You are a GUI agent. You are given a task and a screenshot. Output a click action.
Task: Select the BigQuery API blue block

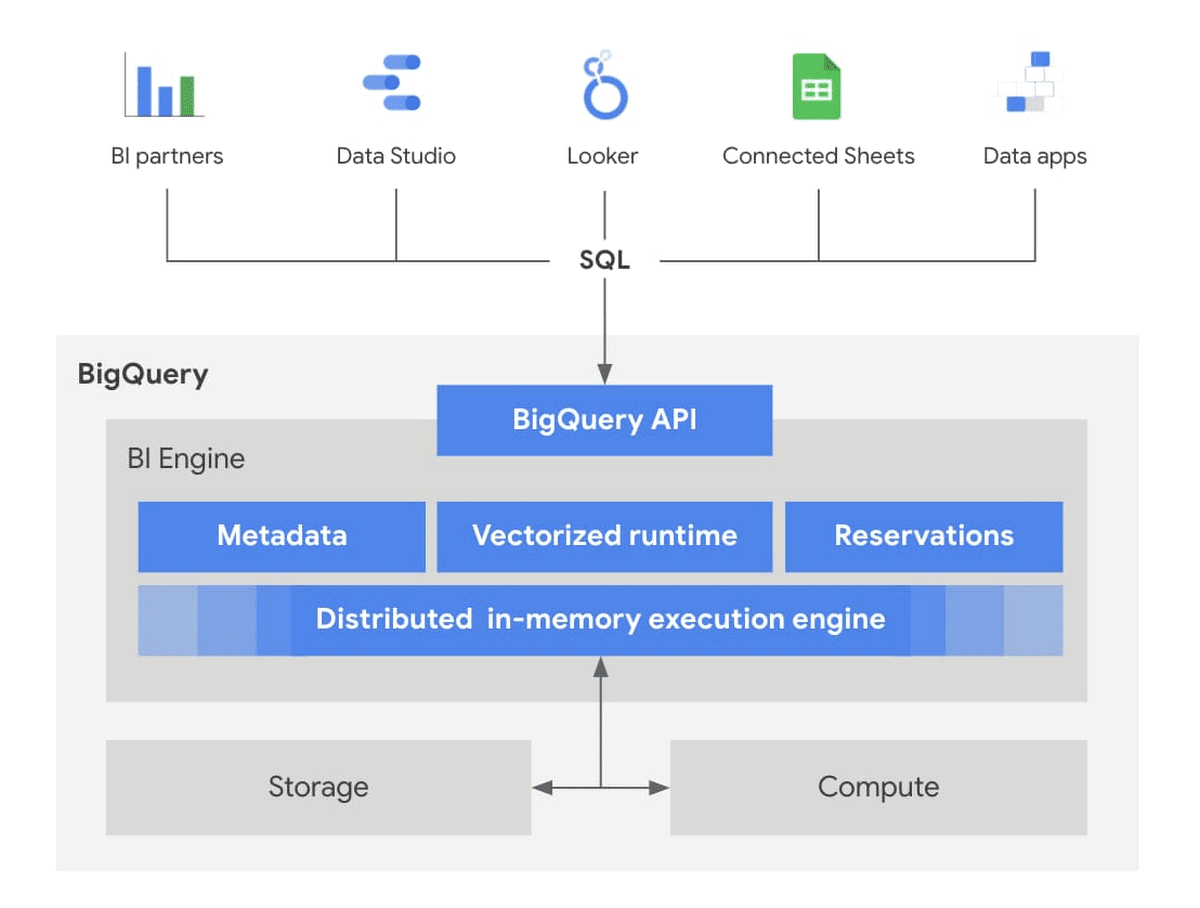tap(604, 420)
